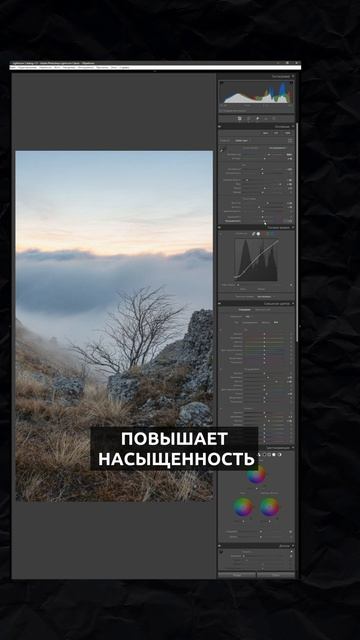Click the foggy landscape photo preview
The width and height of the screenshot is (360, 640).
tap(114, 326)
